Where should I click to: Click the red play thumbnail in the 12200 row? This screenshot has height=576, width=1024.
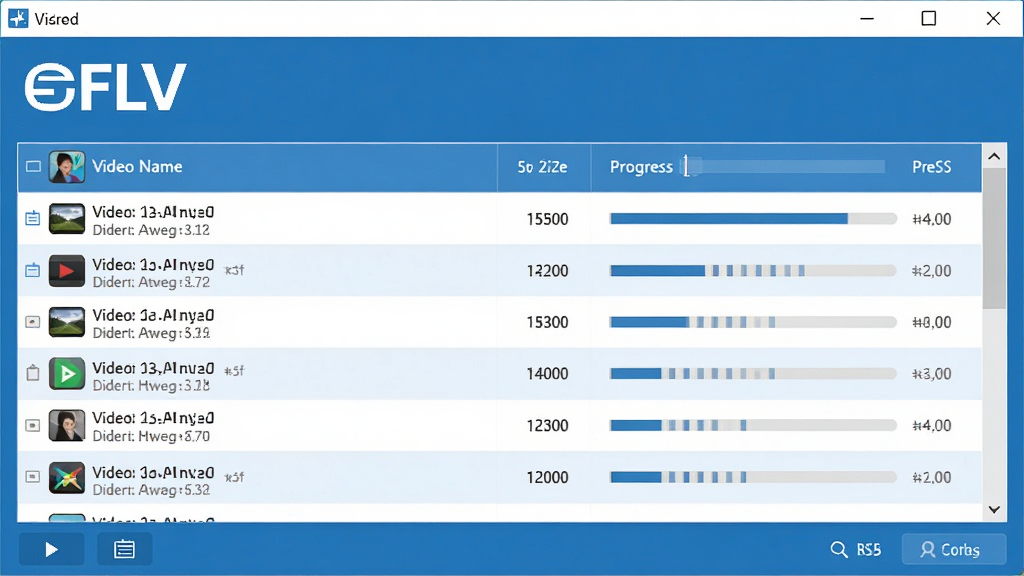(67, 270)
